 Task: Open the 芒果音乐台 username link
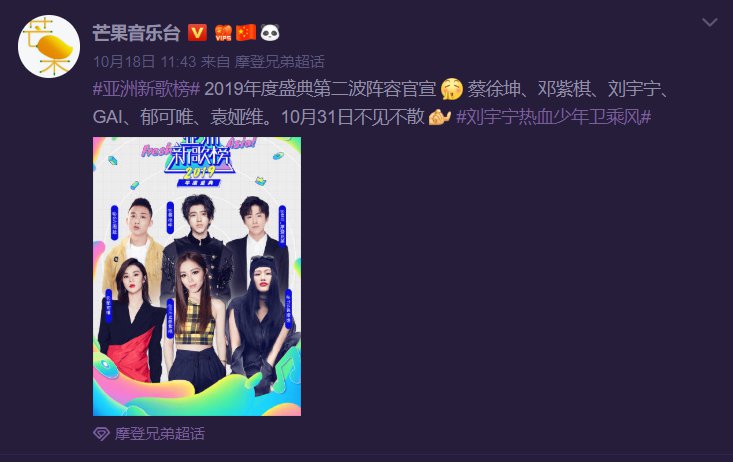click(x=136, y=33)
